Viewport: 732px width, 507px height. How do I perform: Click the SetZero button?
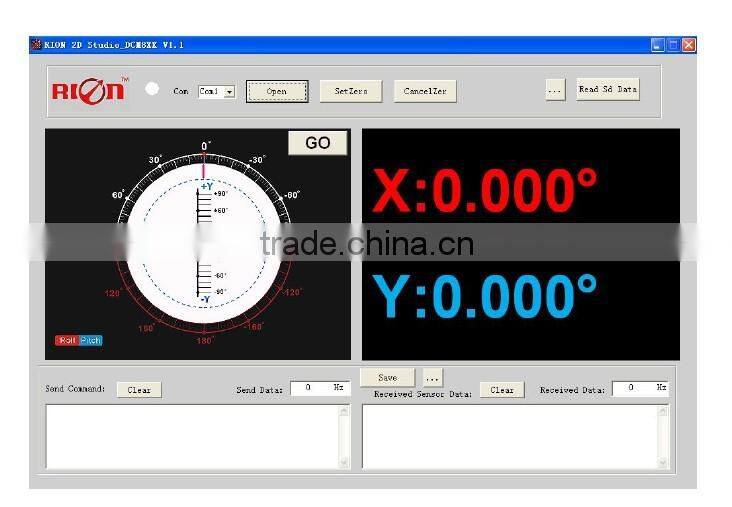pos(350,91)
